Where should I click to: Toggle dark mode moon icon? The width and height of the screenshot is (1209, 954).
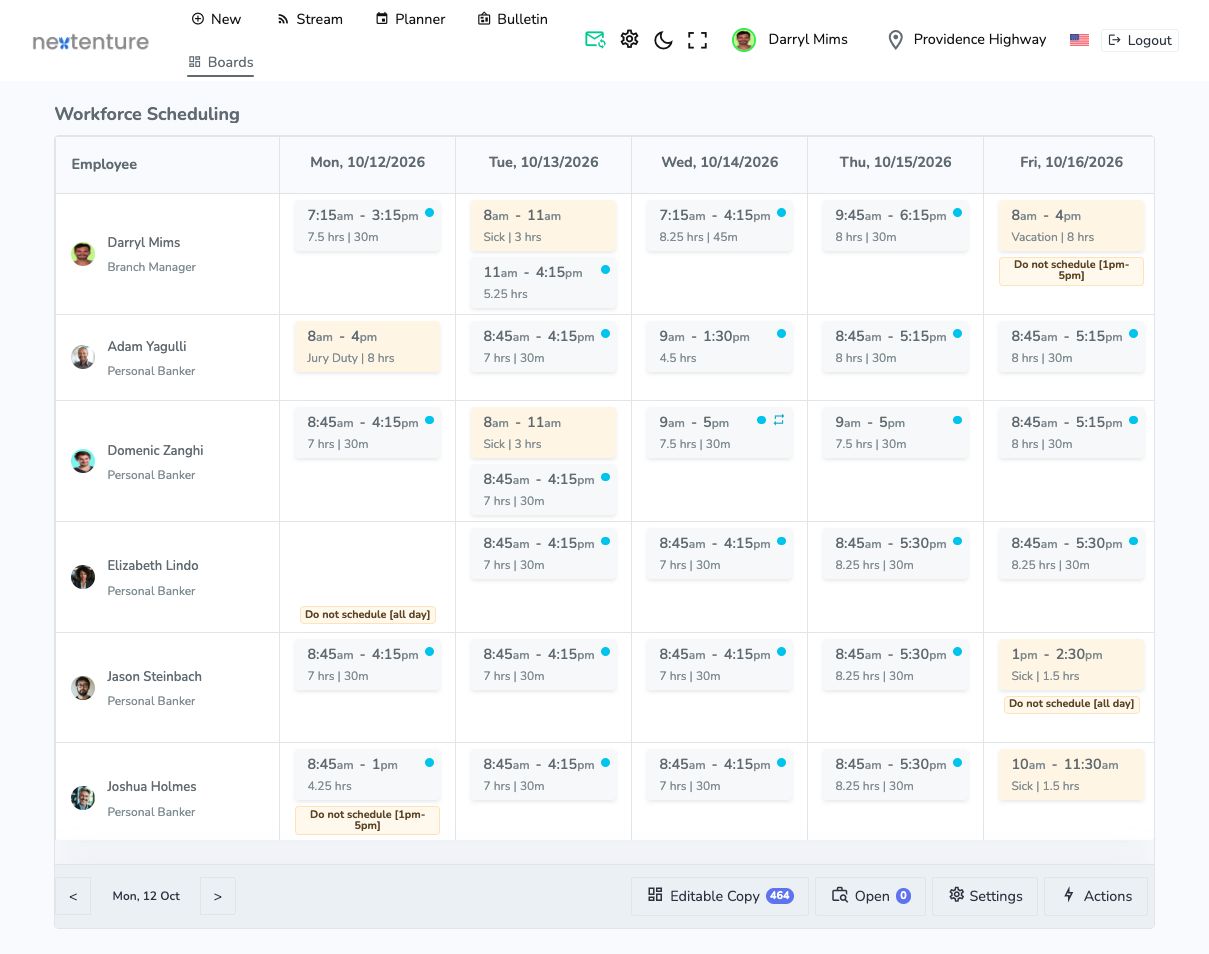tap(663, 40)
